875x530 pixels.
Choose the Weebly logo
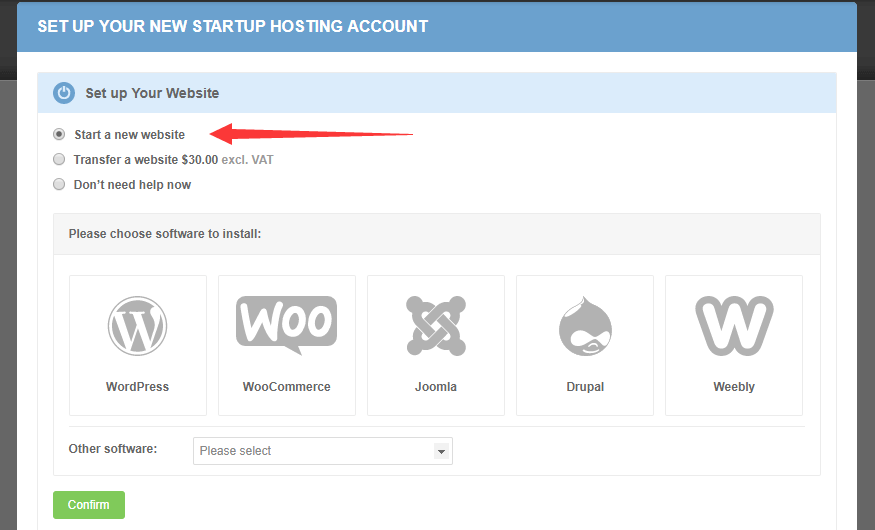click(x=734, y=326)
